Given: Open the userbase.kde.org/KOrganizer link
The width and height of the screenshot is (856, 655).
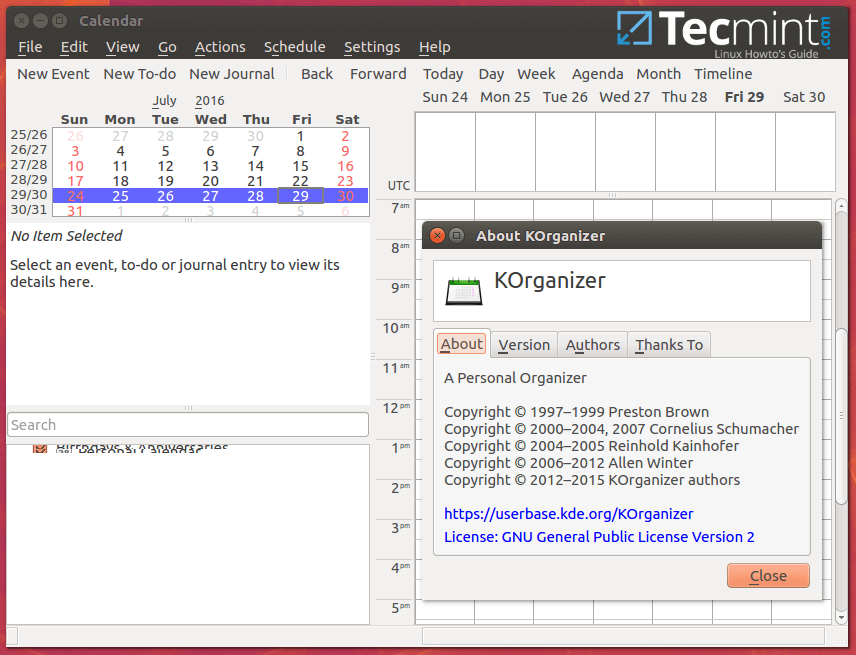Looking at the screenshot, I should click(568, 514).
